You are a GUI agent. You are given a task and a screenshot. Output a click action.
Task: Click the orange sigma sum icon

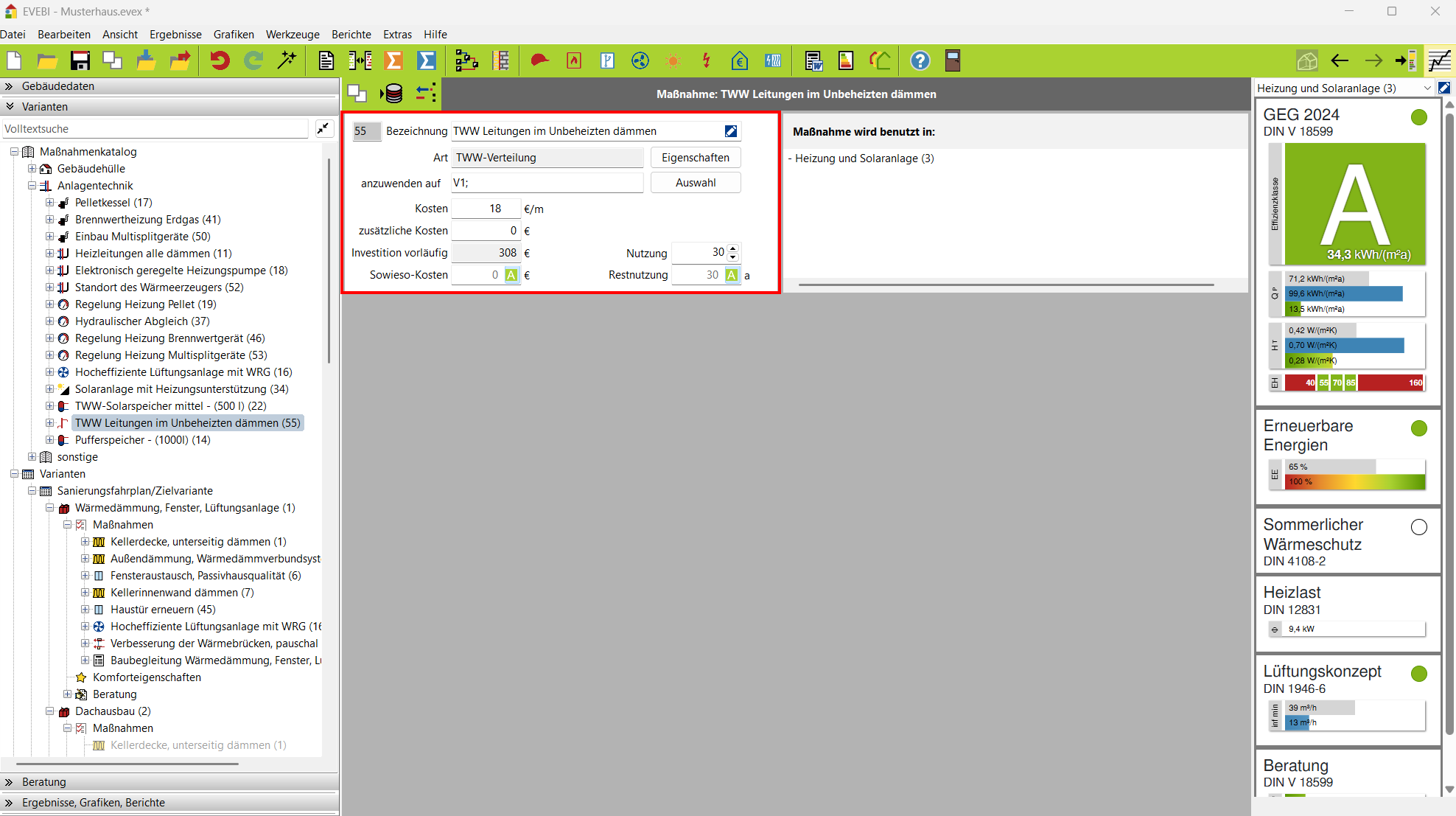[394, 60]
